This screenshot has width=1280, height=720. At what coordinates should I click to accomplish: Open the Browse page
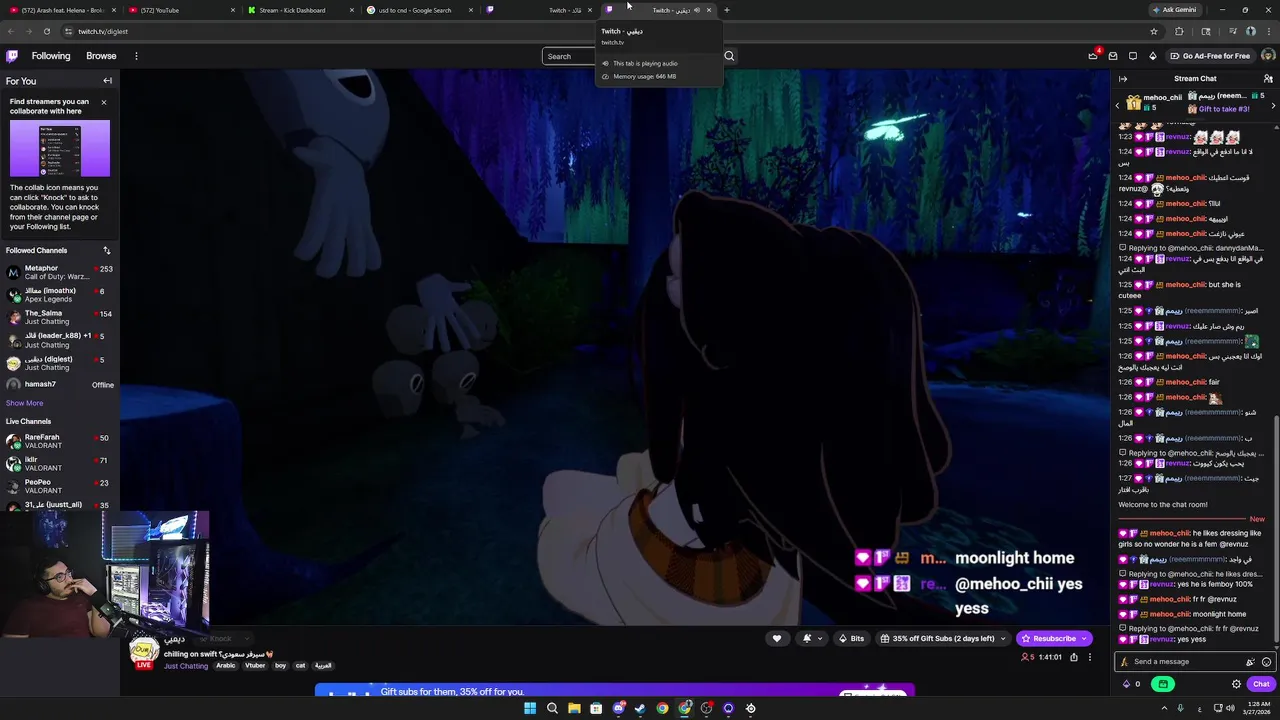click(101, 56)
